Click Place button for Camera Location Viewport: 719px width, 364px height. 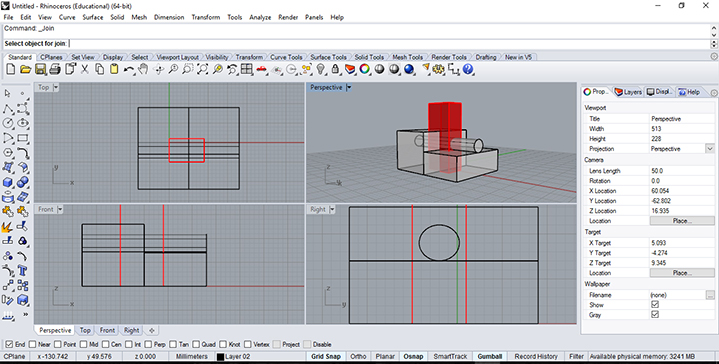point(681,221)
